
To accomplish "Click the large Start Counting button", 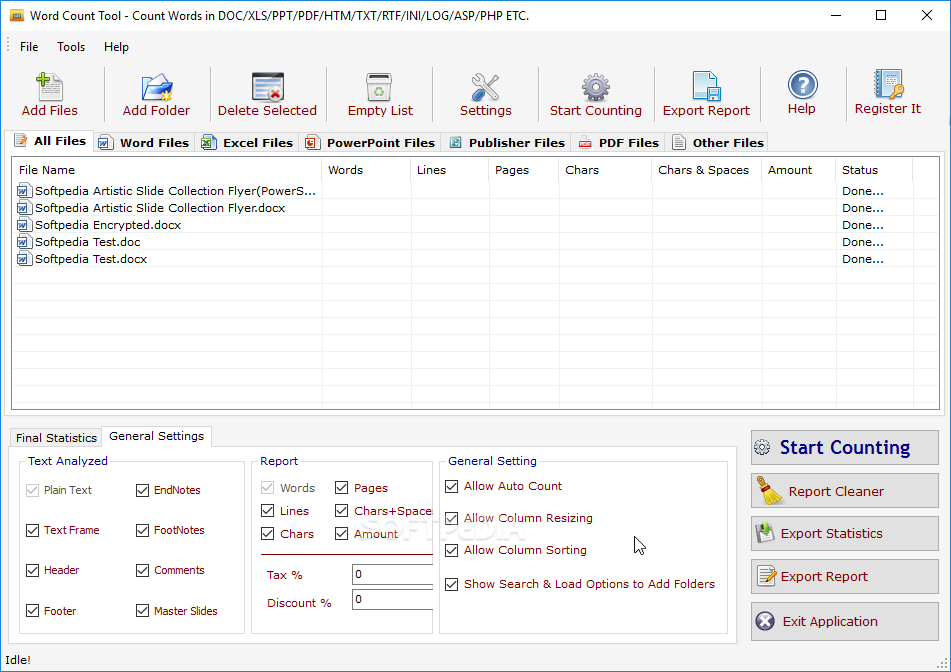I will pyautogui.click(x=844, y=448).
